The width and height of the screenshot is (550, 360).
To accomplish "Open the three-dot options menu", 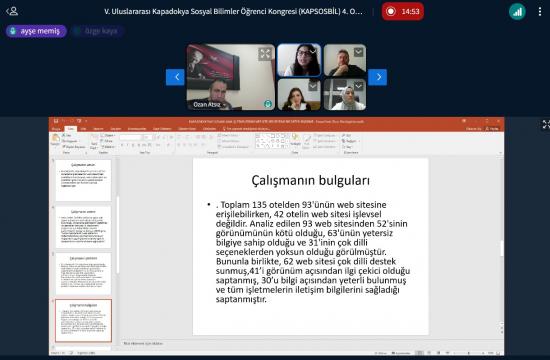I will click(x=539, y=12).
